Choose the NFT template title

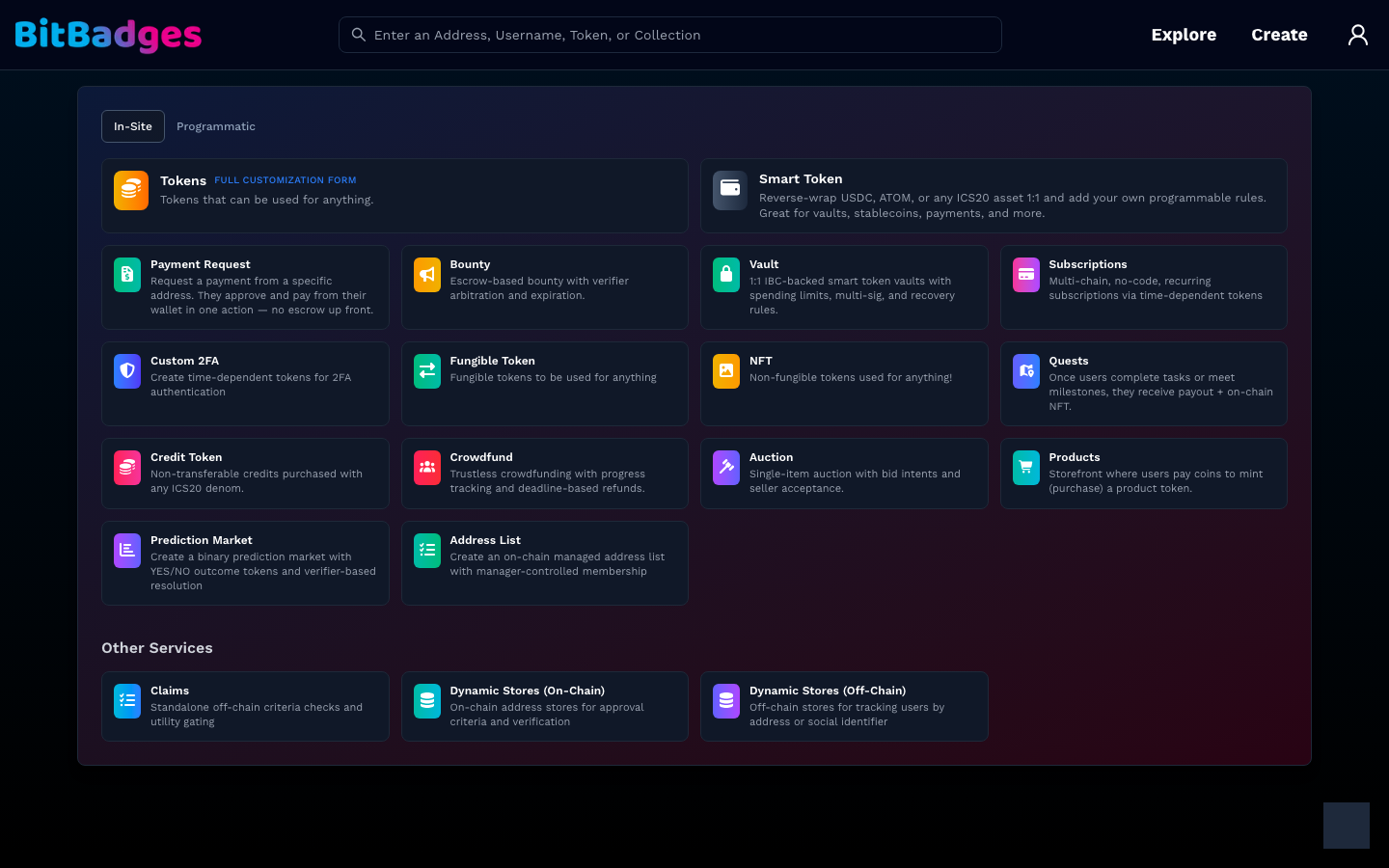click(761, 361)
